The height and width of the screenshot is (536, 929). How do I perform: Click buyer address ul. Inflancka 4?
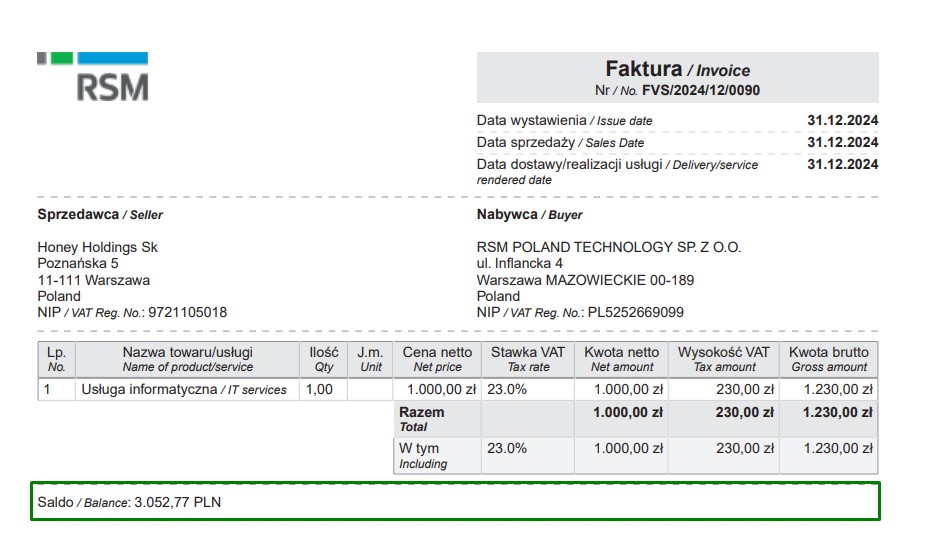tap(519, 264)
